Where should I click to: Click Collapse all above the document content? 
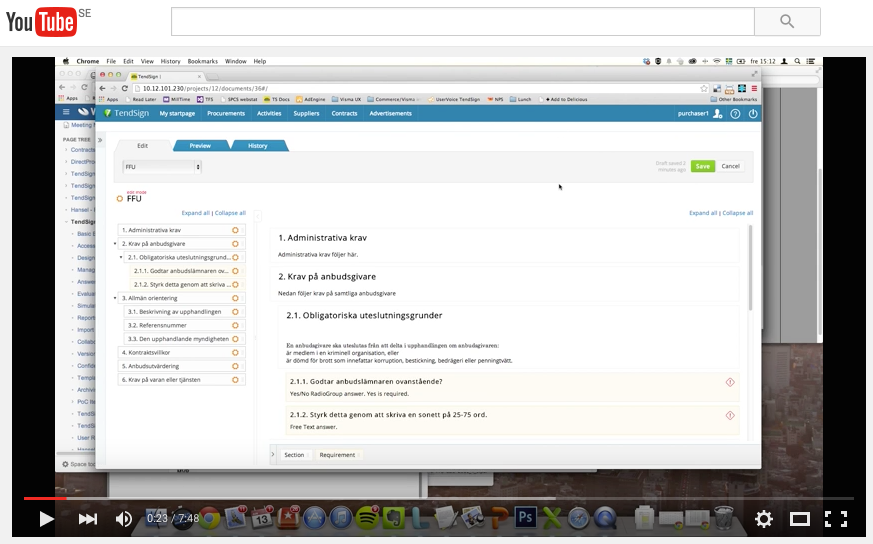738,213
